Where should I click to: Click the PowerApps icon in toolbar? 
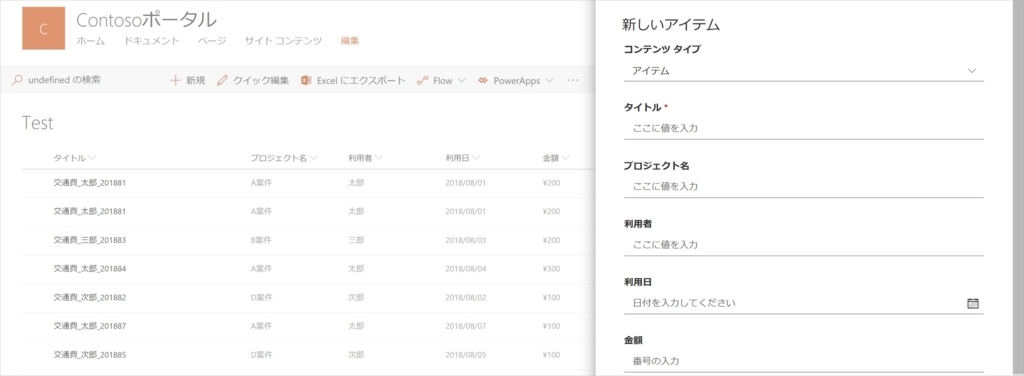click(483, 80)
